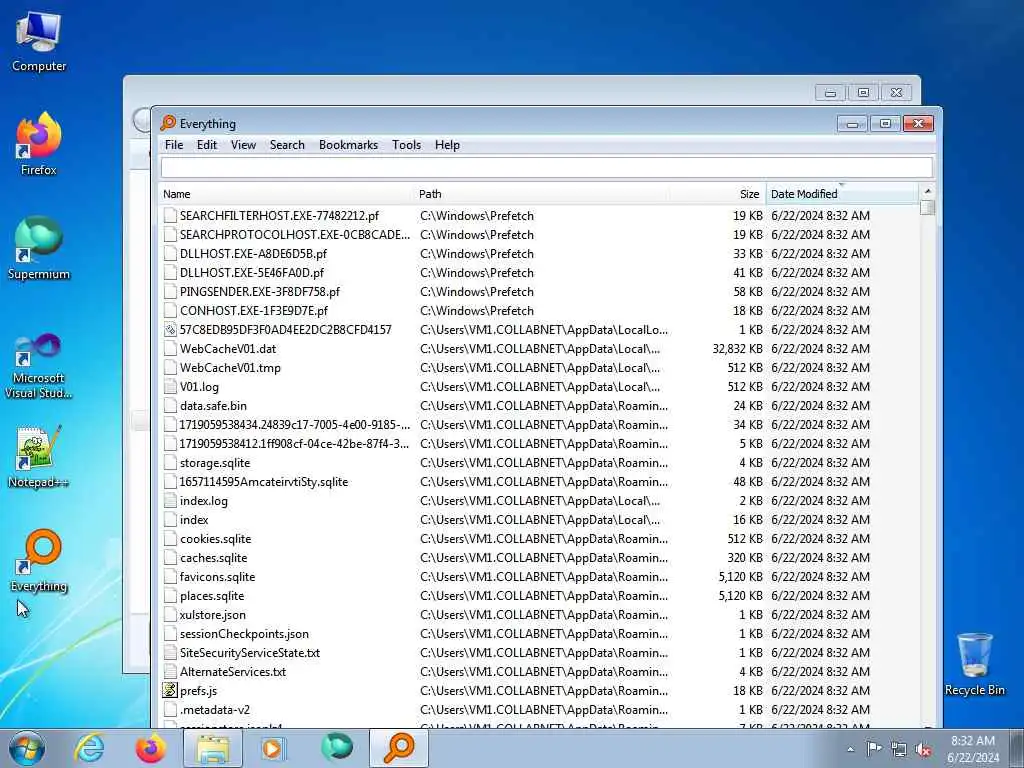Open the Search menu
The image size is (1024, 768).
pos(287,145)
